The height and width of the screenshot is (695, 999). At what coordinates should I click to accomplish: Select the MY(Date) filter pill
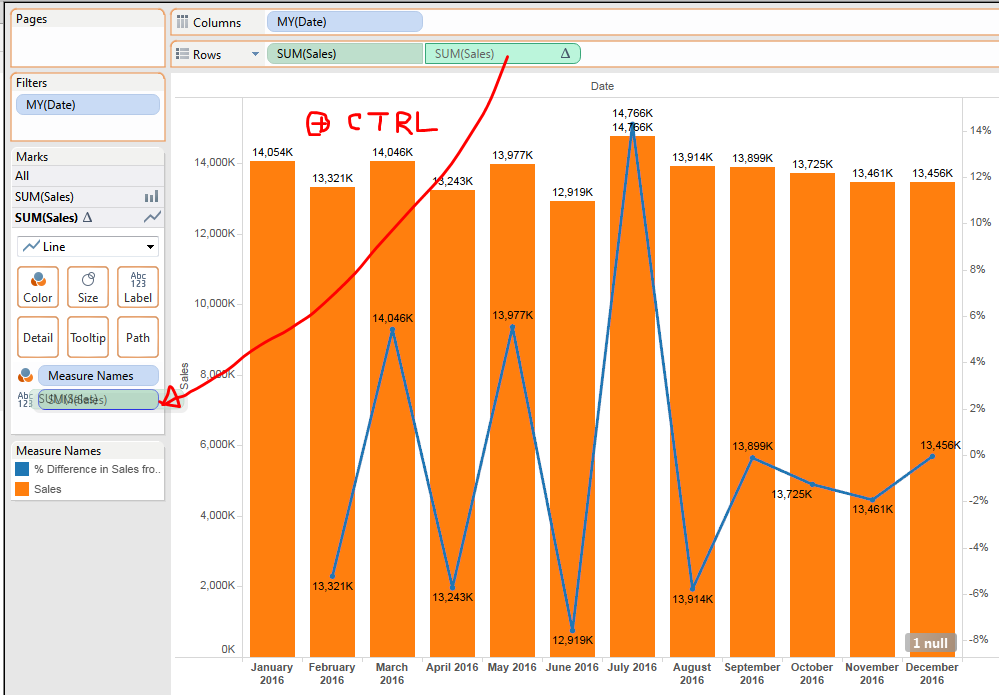coord(88,104)
